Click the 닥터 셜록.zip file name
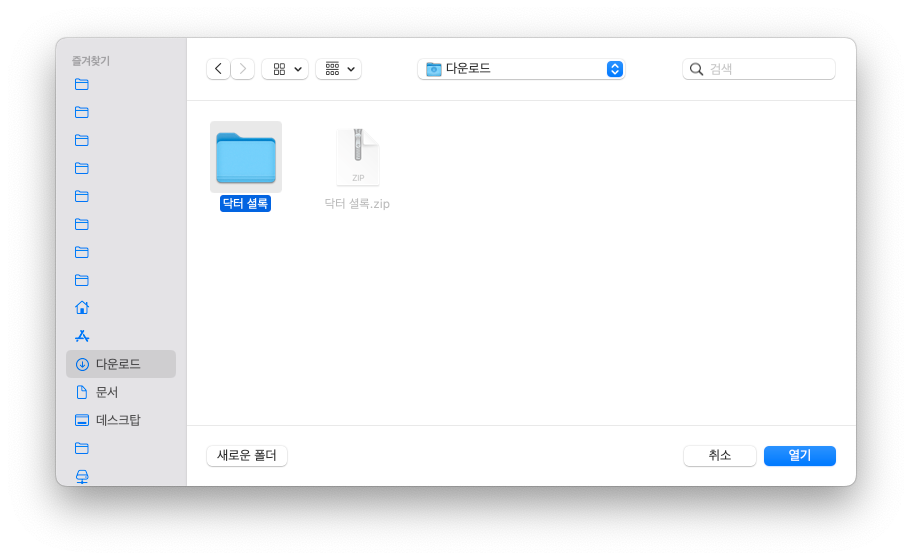Screen dimensions: 912x560 (357, 204)
